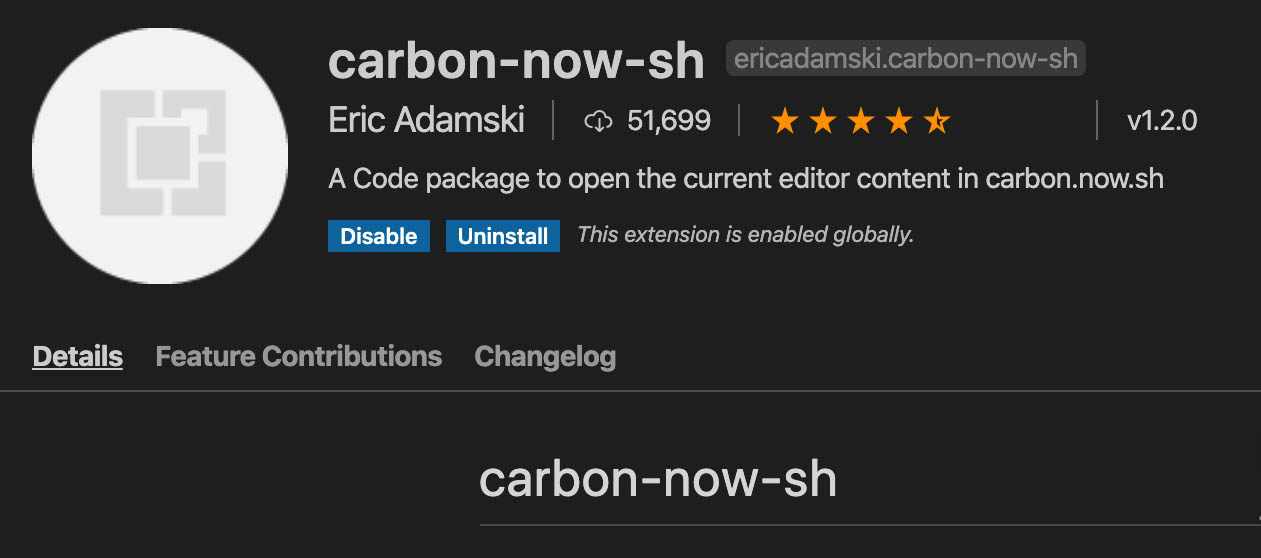Click the half-filled fifth rating star
Screen dimensions: 1261x558
click(x=936, y=122)
